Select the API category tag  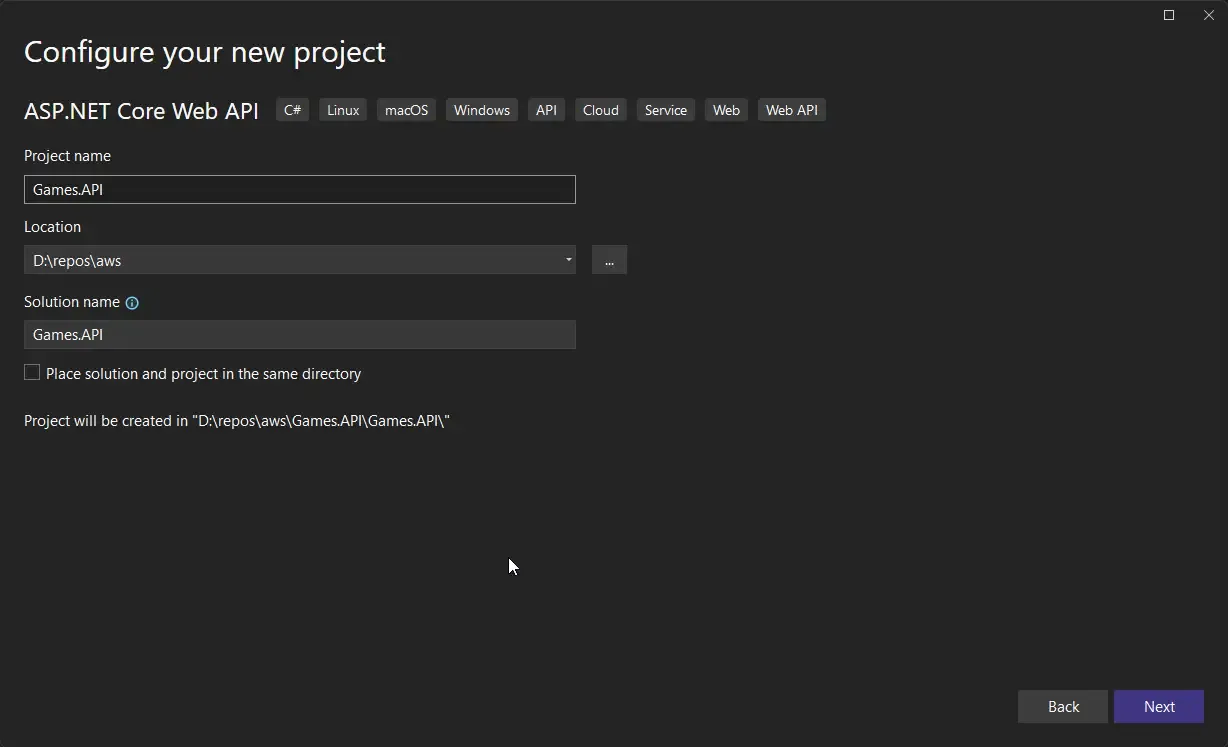tap(546, 110)
